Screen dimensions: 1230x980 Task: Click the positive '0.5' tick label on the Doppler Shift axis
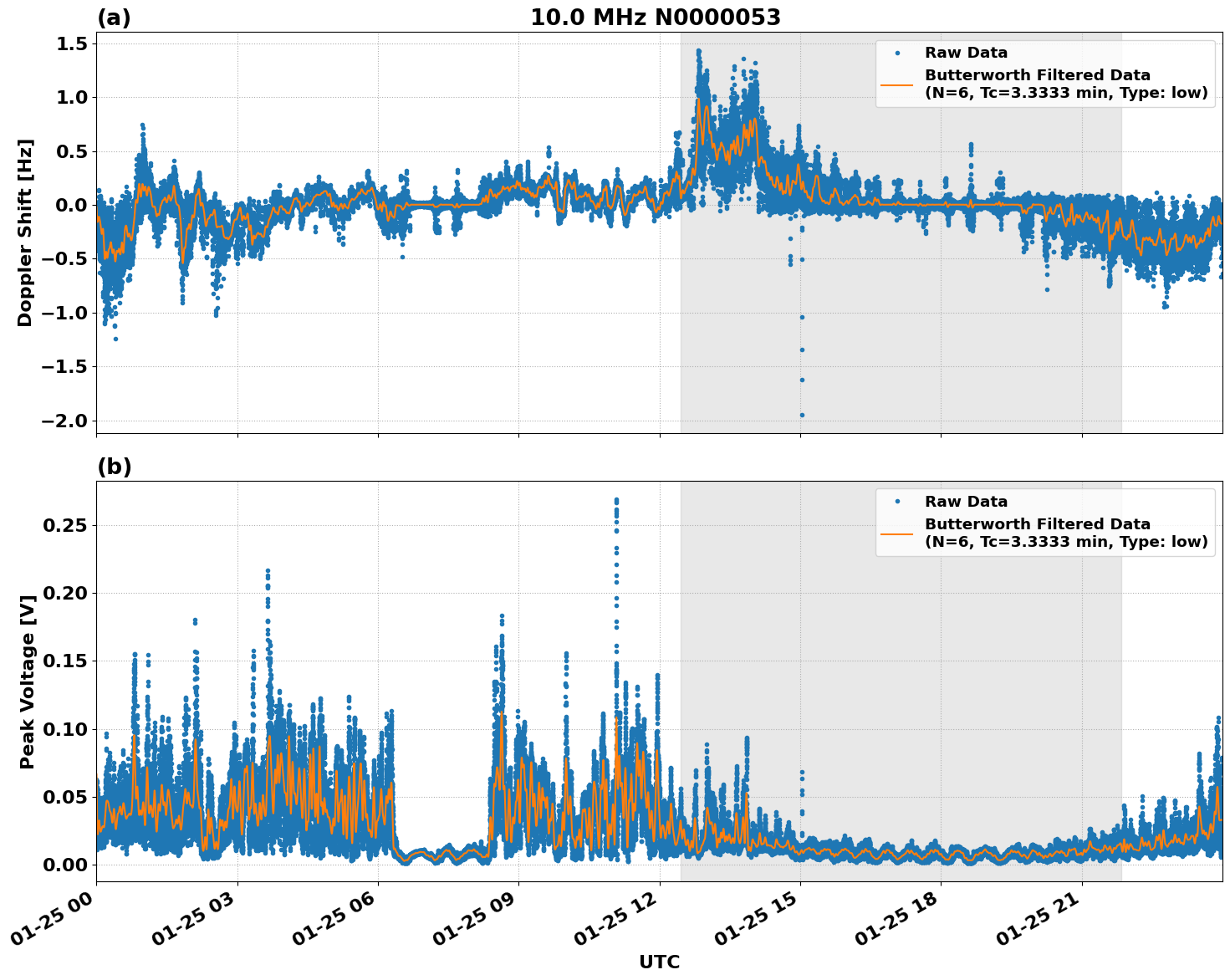(x=72, y=151)
